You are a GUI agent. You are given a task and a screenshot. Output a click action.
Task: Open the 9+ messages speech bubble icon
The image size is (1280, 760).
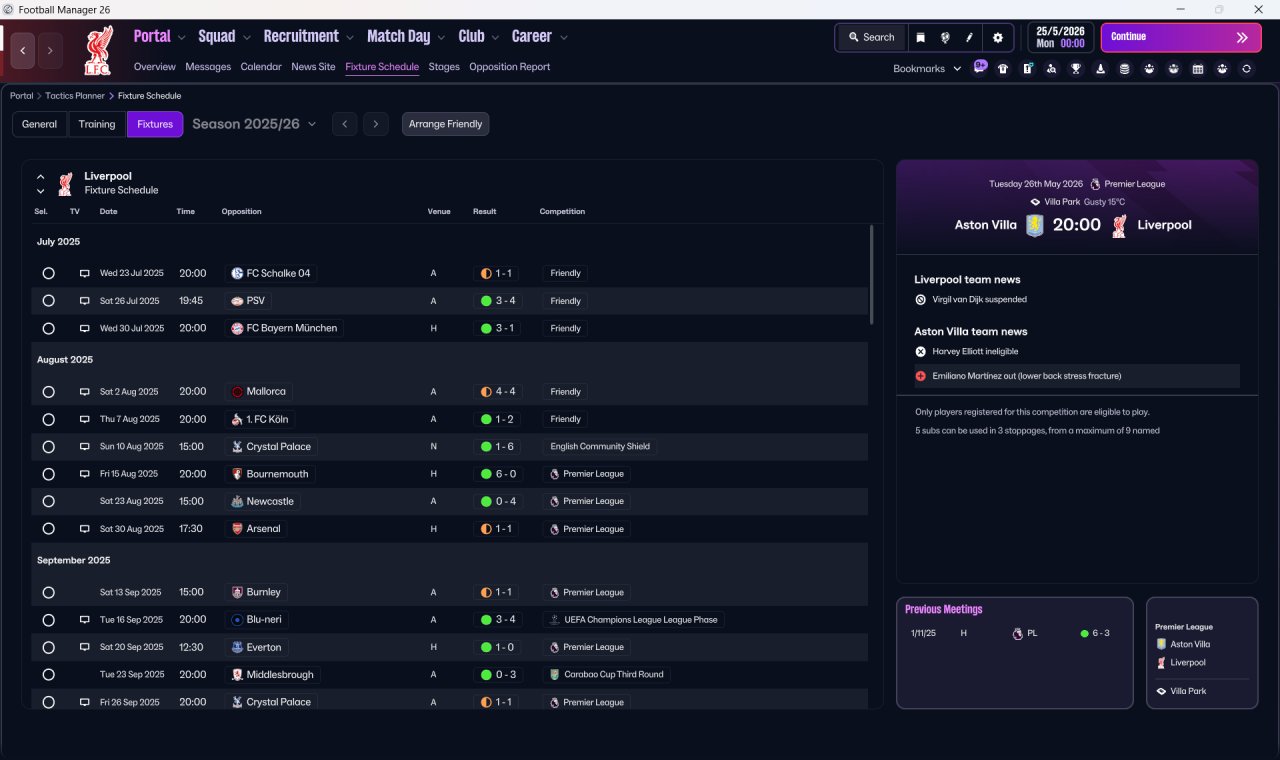point(980,67)
